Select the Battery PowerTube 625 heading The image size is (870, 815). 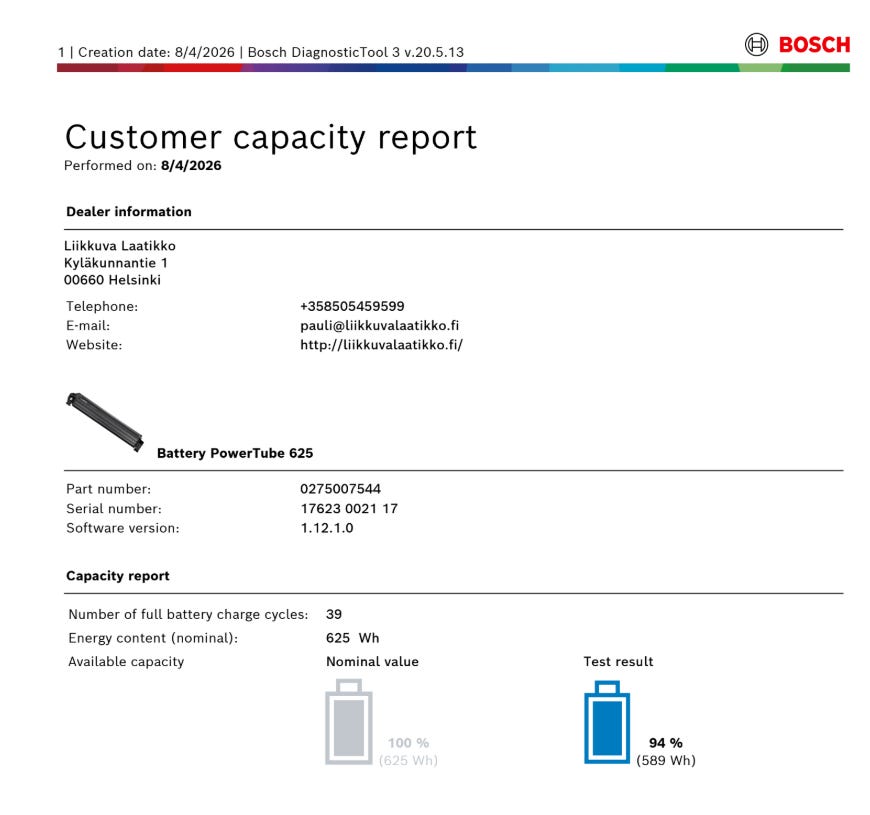point(235,453)
